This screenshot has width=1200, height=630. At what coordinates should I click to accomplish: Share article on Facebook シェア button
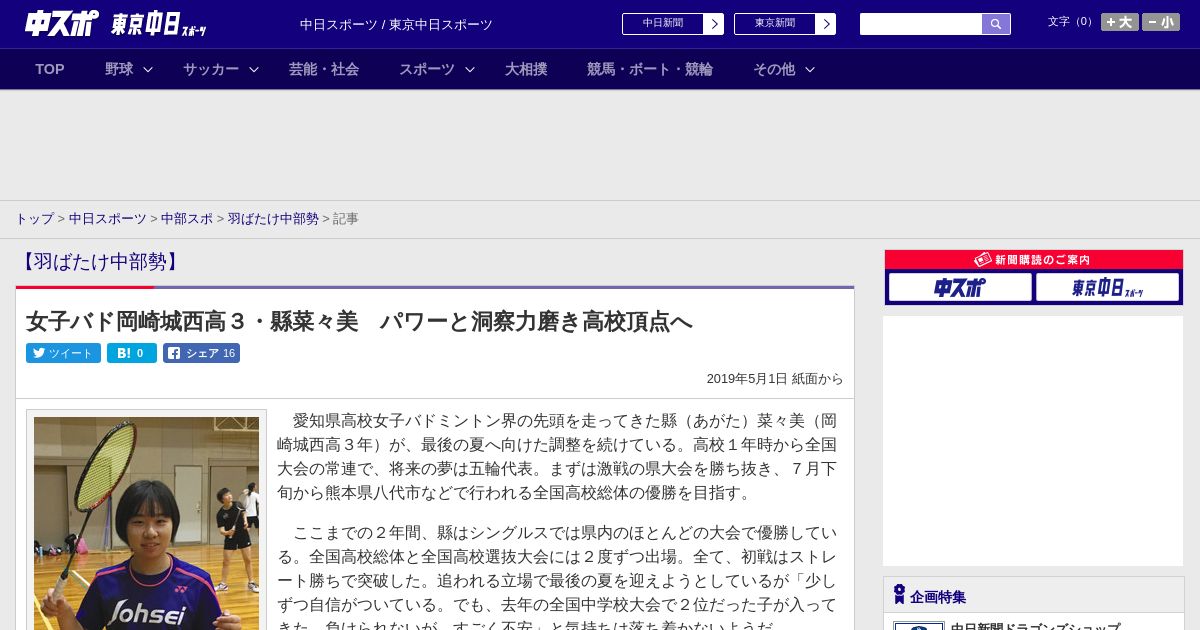201,353
